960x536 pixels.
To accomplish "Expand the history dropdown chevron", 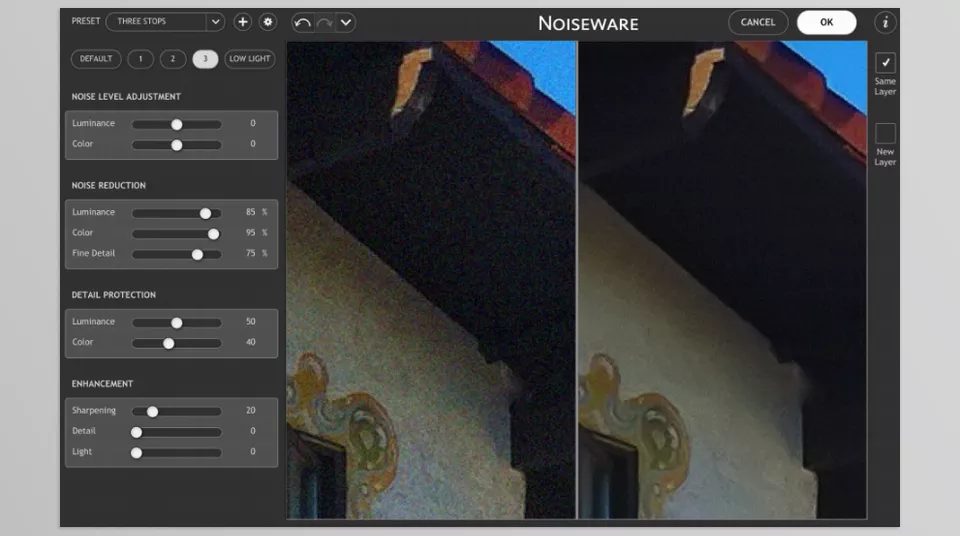I will pyautogui.click(x=345, y=23).
